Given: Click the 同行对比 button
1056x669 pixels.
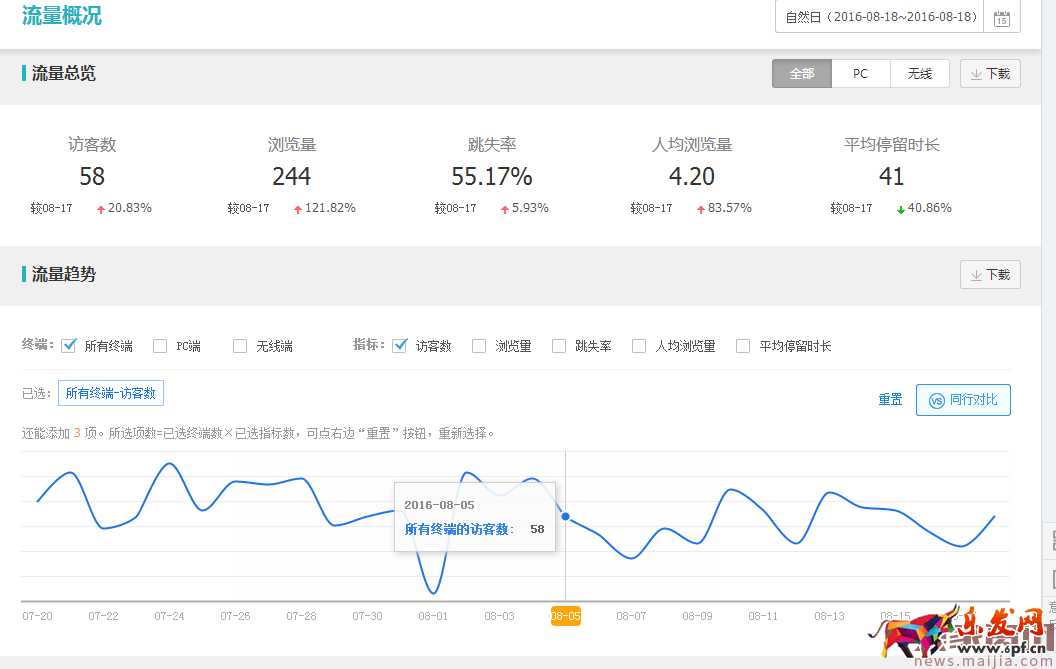Looking at the screenshot, I should click(x=963, y=400).
